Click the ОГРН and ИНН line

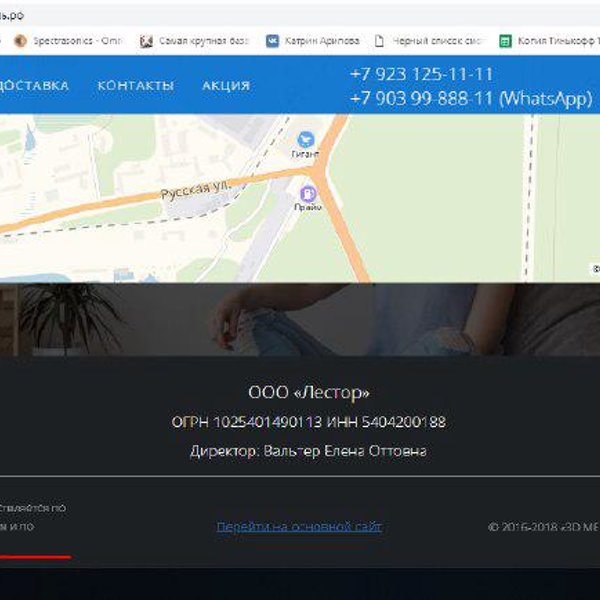point(308,422)
